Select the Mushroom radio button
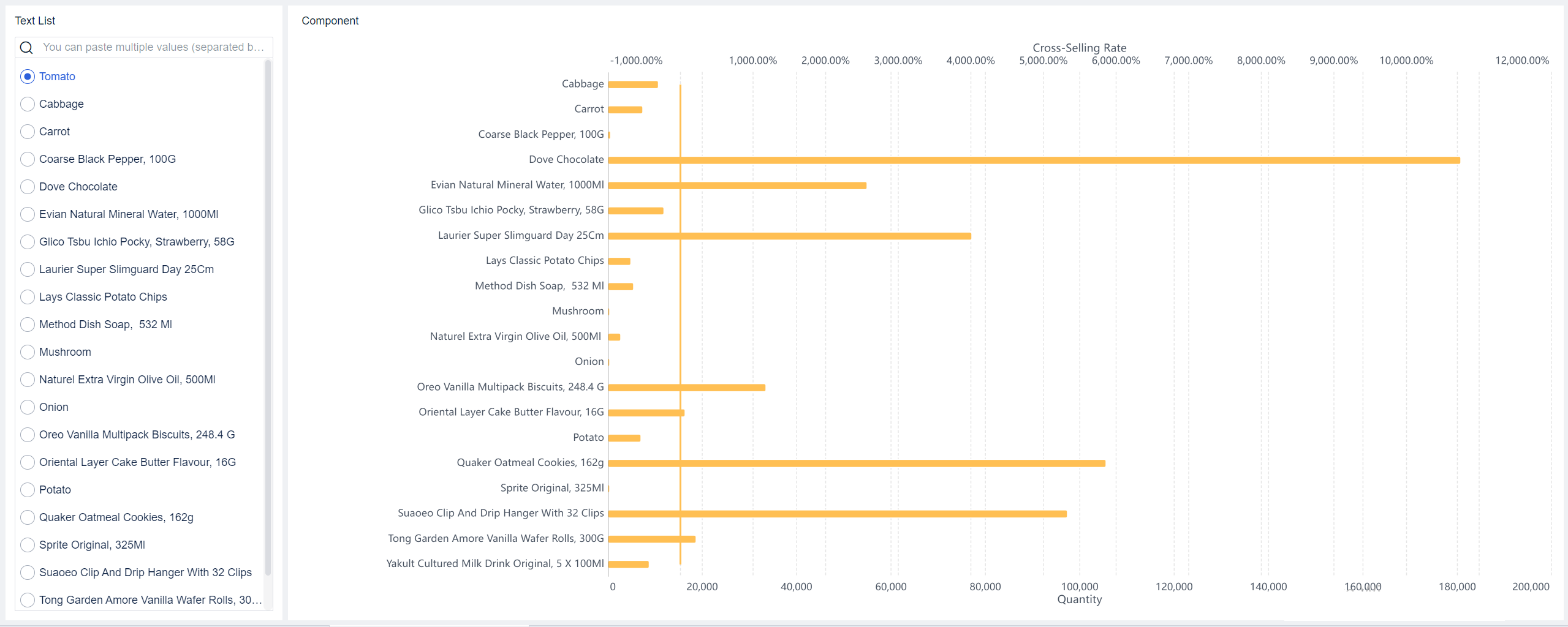The image size is (1568, 627). (x=27, y=351)
